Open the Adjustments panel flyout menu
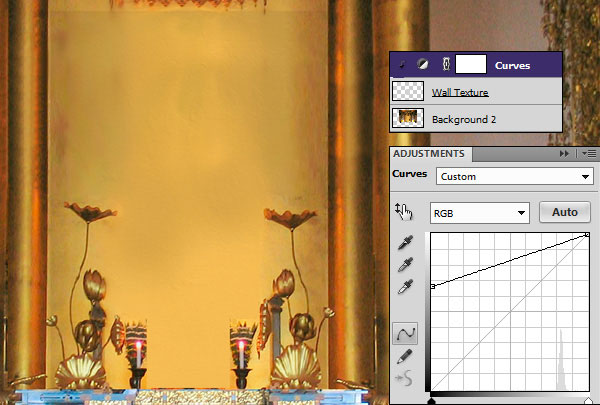Screen dimensions: 600x405 click(x=589, y=154)
